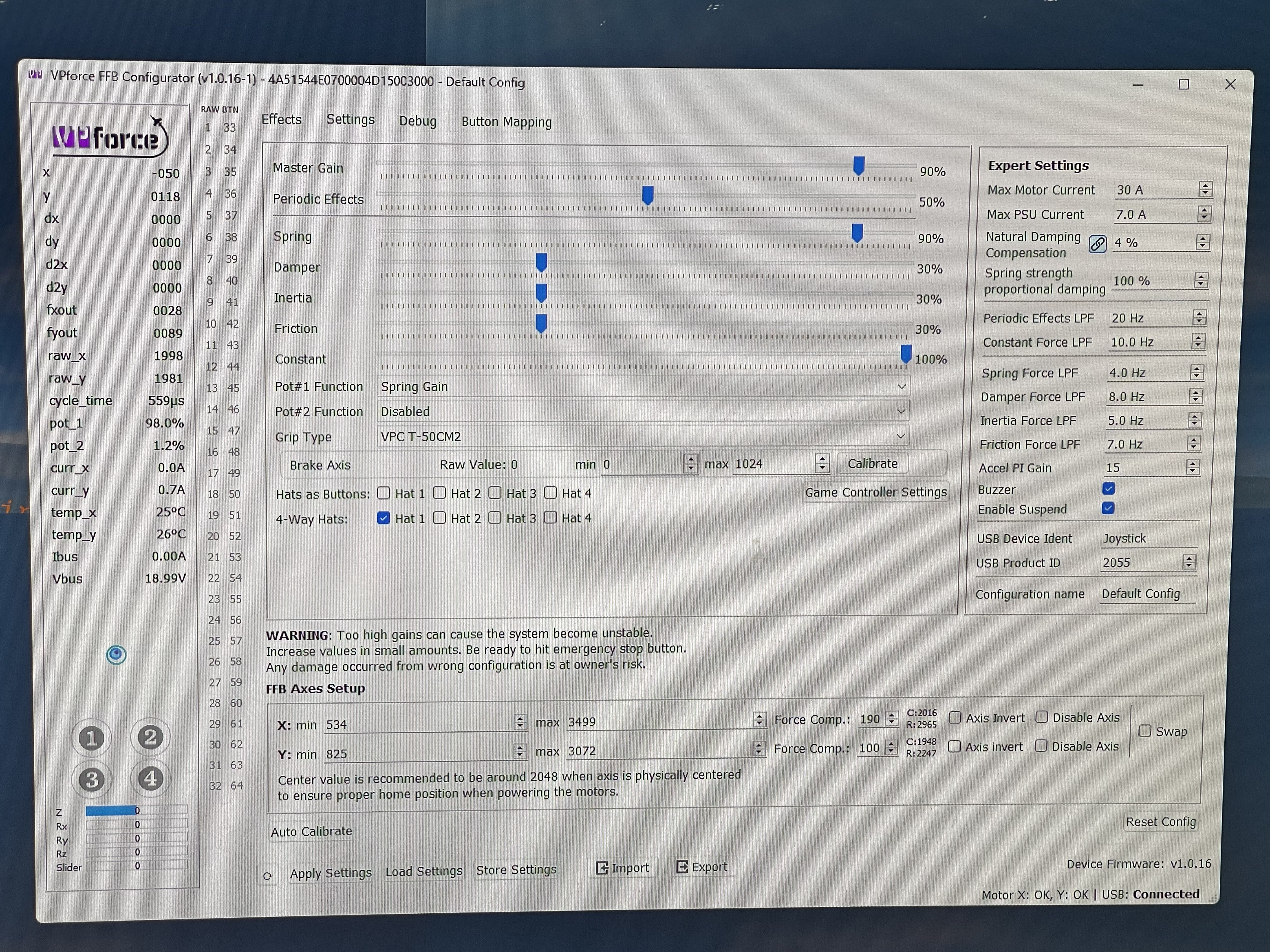Disable the Buzzer checkbox
The height and width of the screenshot is (952, 1270).
1109,488
